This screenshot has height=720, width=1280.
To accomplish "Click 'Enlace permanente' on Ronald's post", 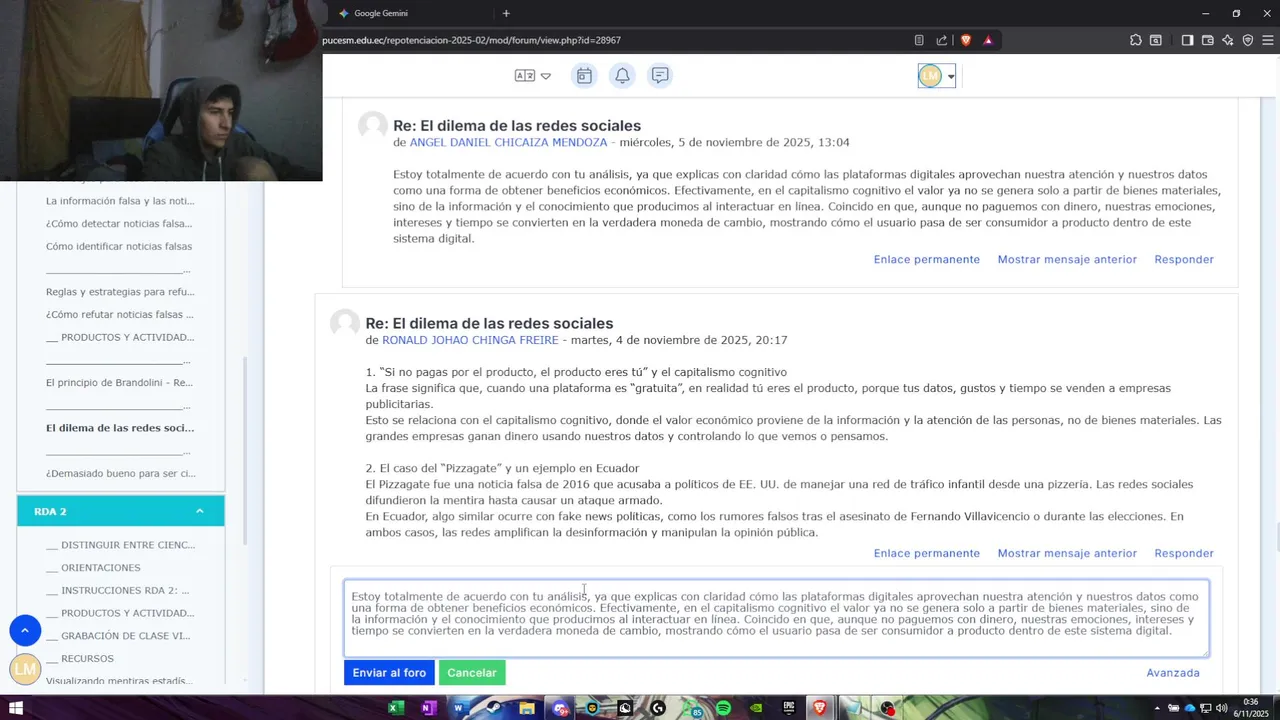I will click(x=927, y=553).
